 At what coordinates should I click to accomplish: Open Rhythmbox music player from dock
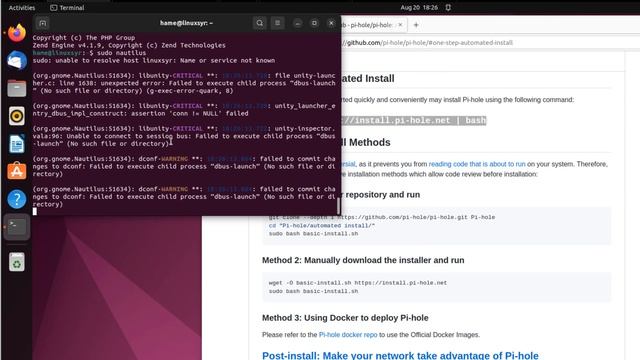[17, 116]
